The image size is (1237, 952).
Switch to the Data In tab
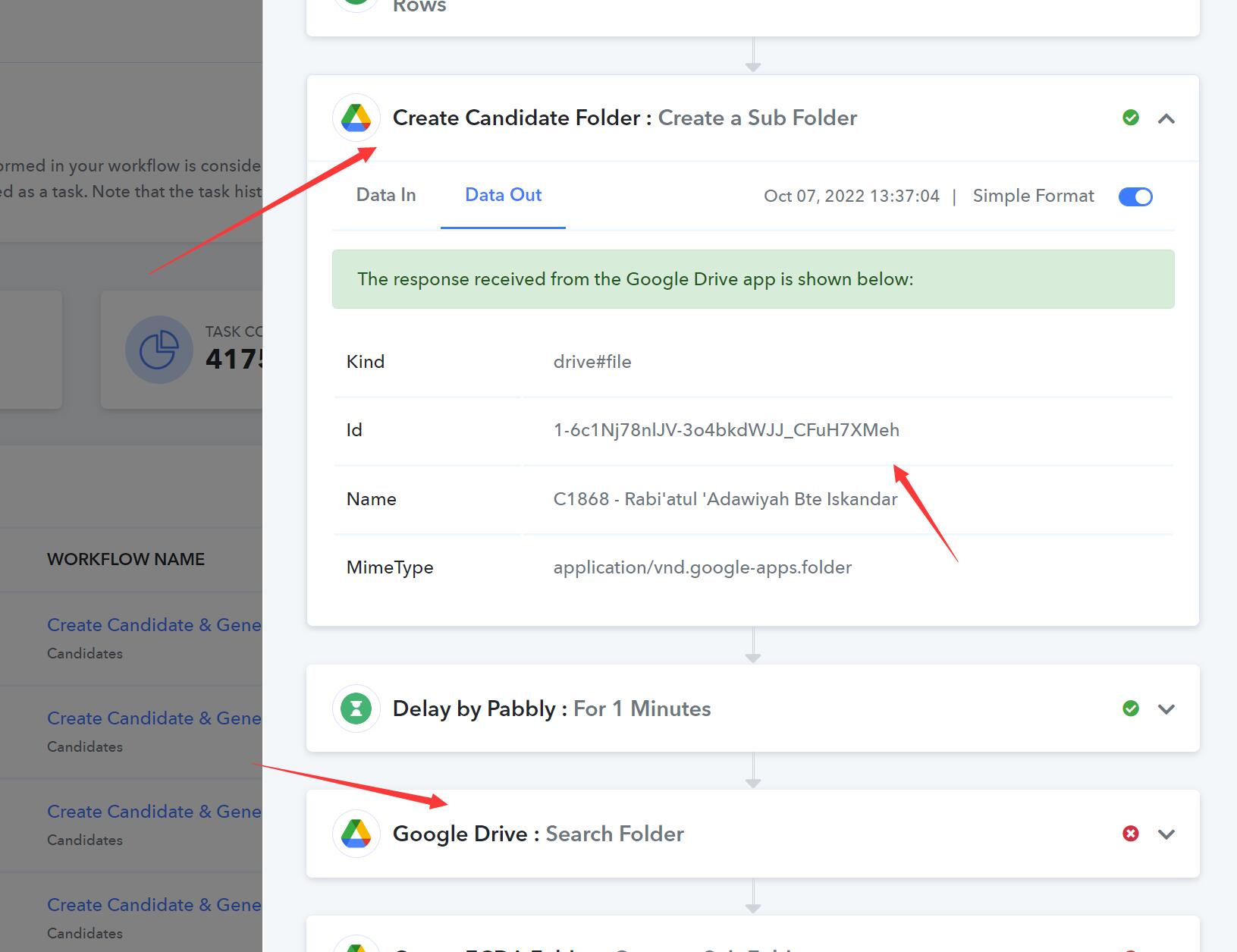tap(386, 195)
